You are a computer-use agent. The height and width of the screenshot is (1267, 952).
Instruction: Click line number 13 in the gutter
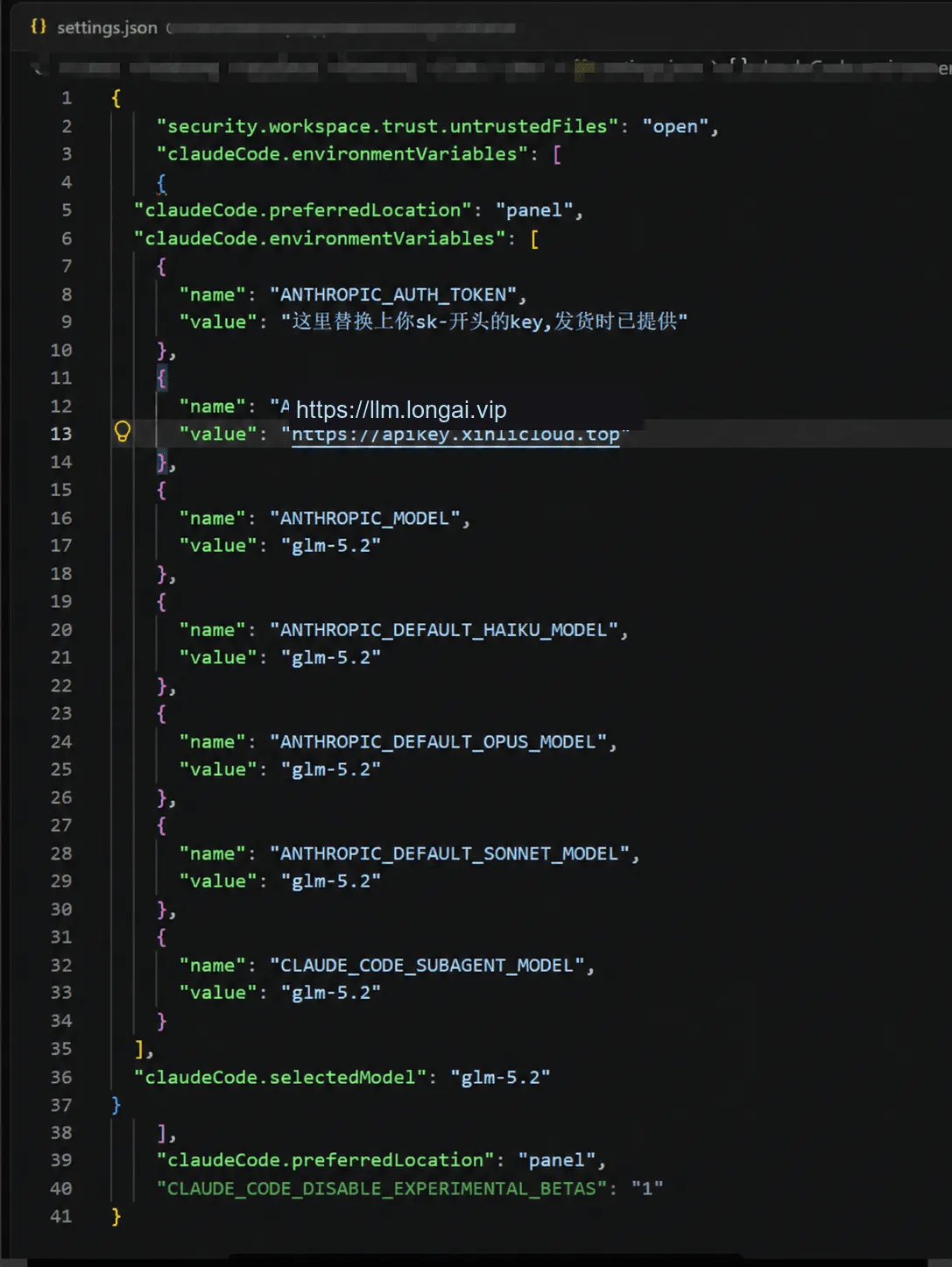point(61,434)
